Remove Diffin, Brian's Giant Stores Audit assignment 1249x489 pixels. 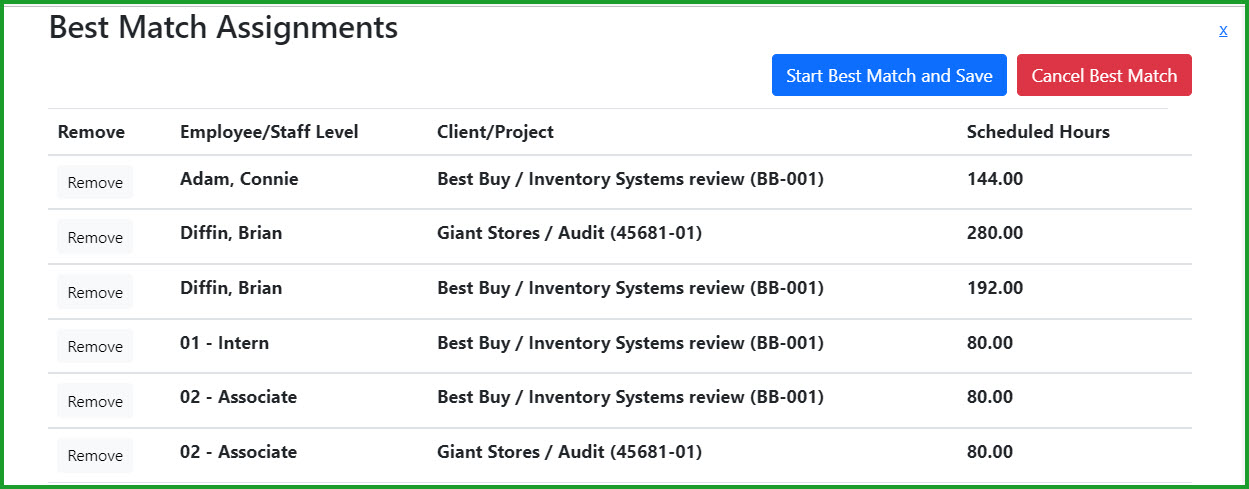pyautogui.click(x=95, y=238)
